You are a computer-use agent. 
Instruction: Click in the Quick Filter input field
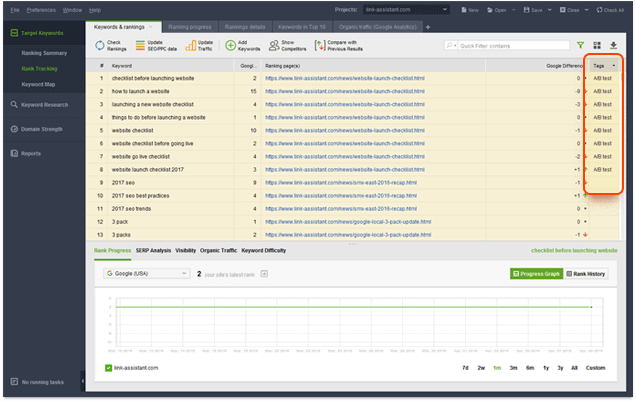coord(514,45)
